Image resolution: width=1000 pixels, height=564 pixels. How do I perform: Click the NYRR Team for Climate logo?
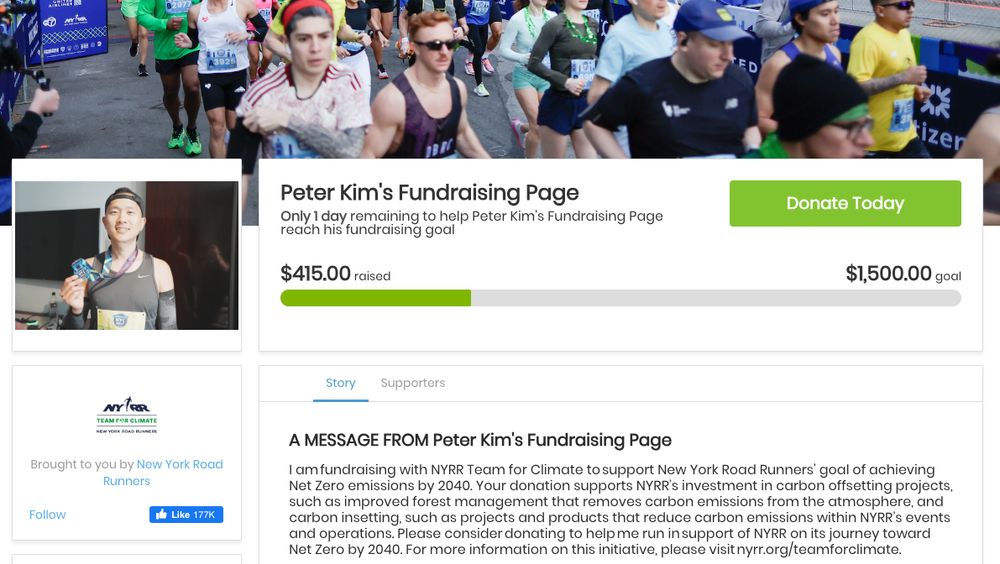tap(127, 415)
